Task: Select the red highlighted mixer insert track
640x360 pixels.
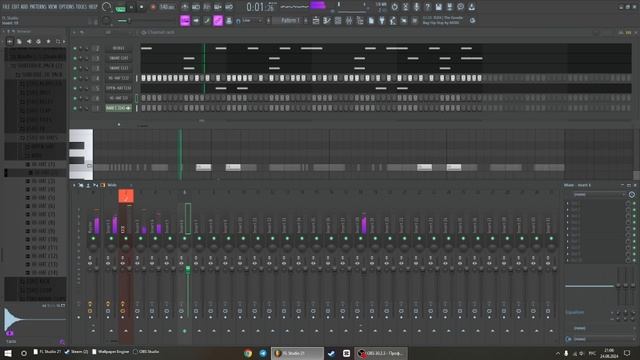Action: click(x=126, y=196)
